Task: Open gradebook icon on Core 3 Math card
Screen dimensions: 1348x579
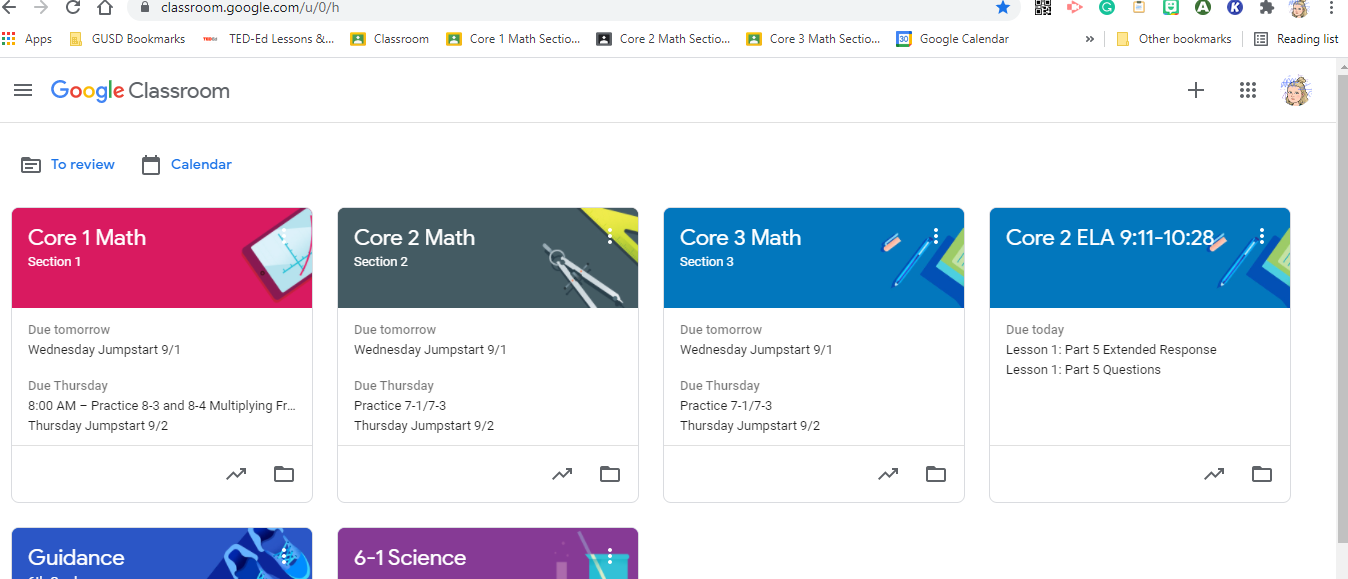Action: (888, 474)
